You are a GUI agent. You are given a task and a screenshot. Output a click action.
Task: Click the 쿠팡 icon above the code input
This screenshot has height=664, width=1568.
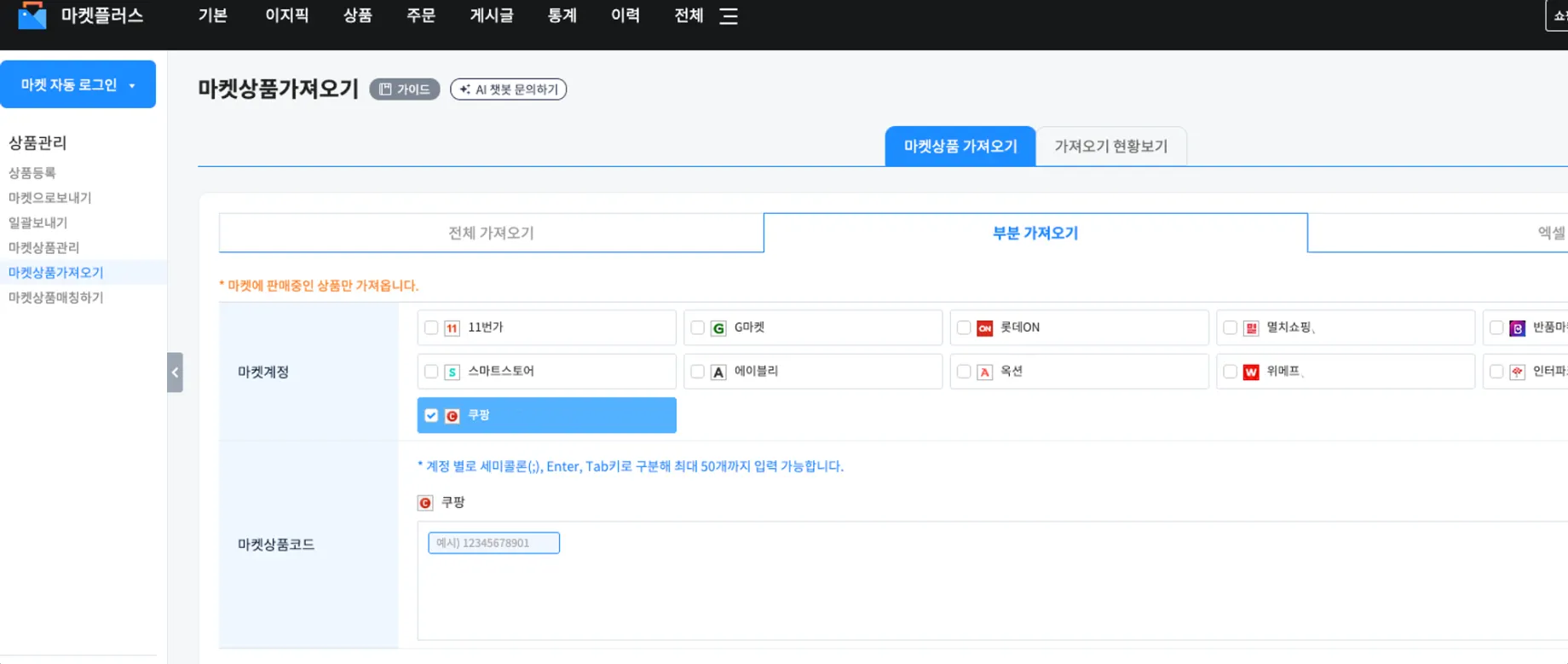[425, 503]
